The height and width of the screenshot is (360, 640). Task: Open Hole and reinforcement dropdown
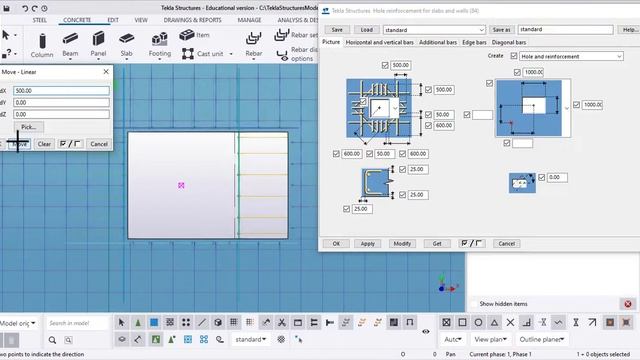(619, 56)
